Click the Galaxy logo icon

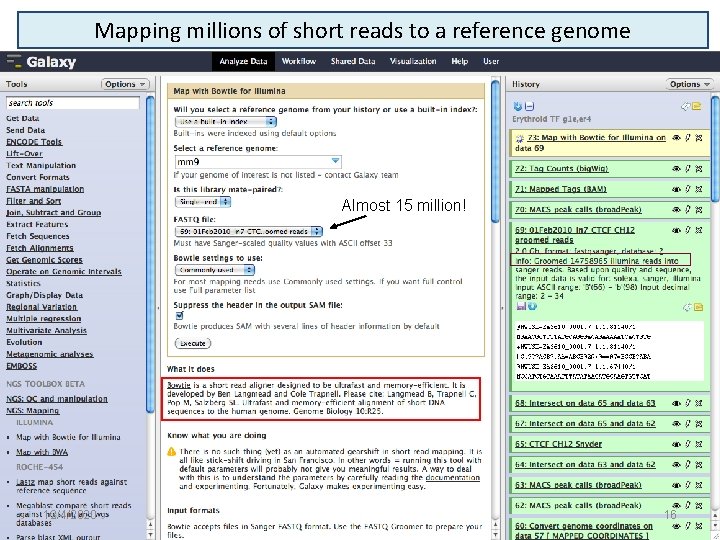(x=14, y=61)
